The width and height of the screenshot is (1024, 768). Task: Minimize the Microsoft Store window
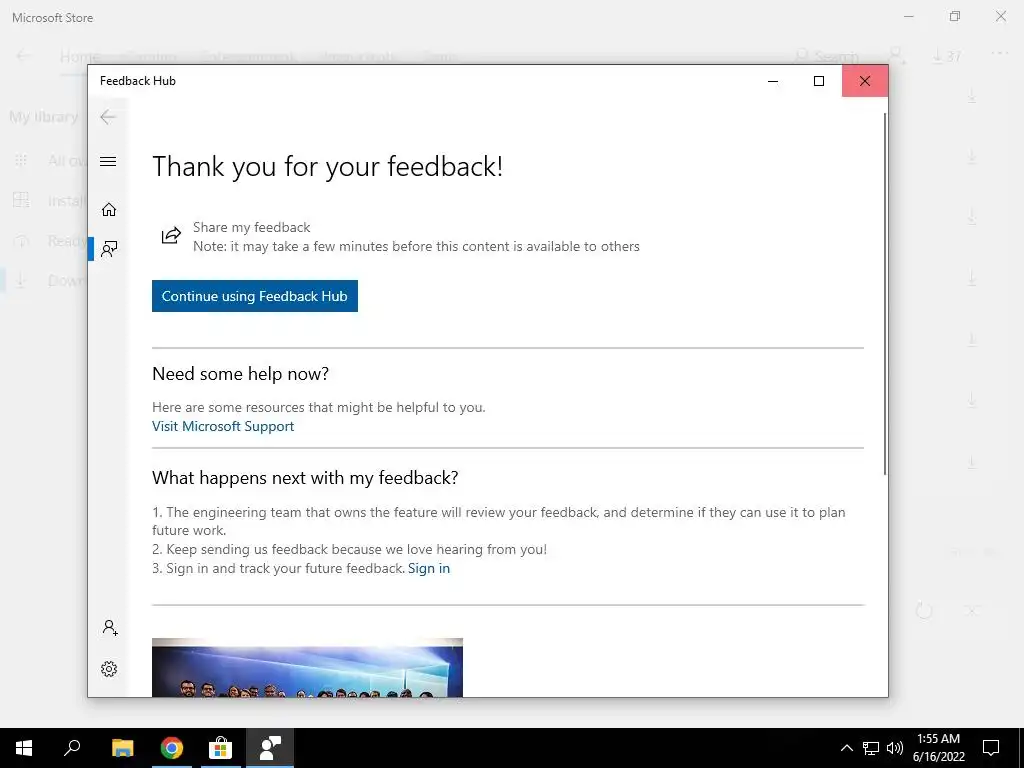click(909, 16)
